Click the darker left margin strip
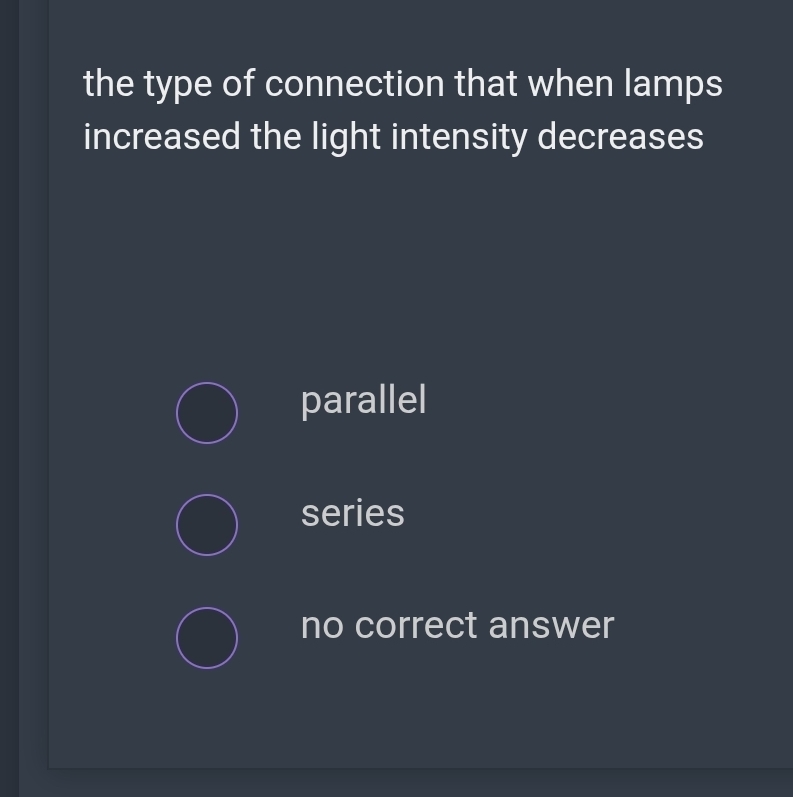793x797 pixels. point(9,400)
